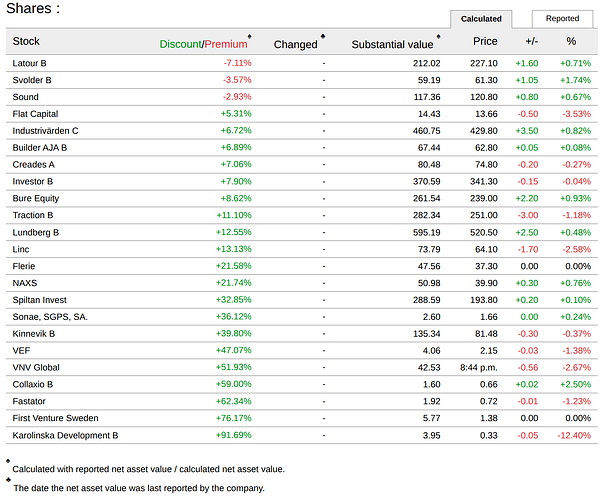Open the Flerie stock

pos(24,266)
